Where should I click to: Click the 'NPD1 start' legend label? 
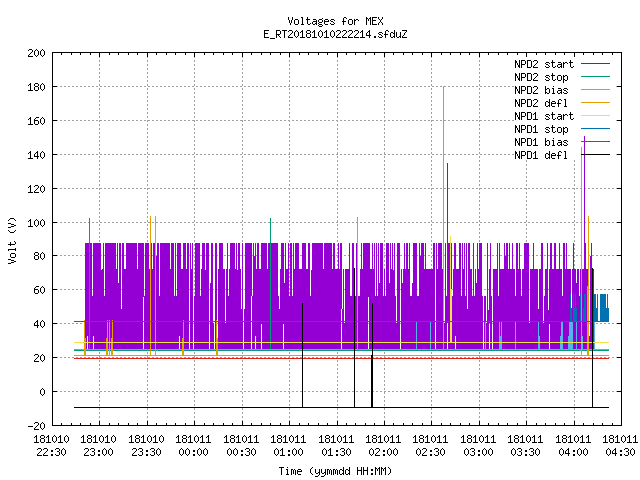click(x=544, y=116)
